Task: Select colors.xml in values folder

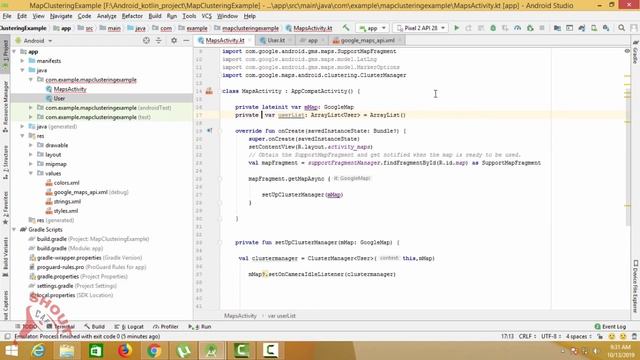Action: click(x=67, y=183)
